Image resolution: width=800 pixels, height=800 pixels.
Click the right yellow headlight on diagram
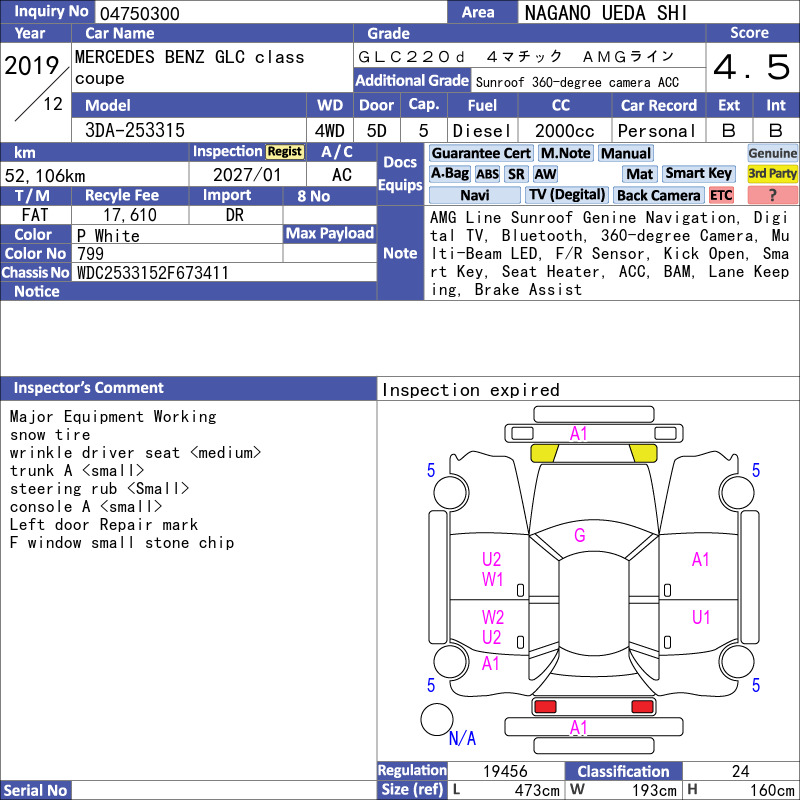click(x=643, y=453)
